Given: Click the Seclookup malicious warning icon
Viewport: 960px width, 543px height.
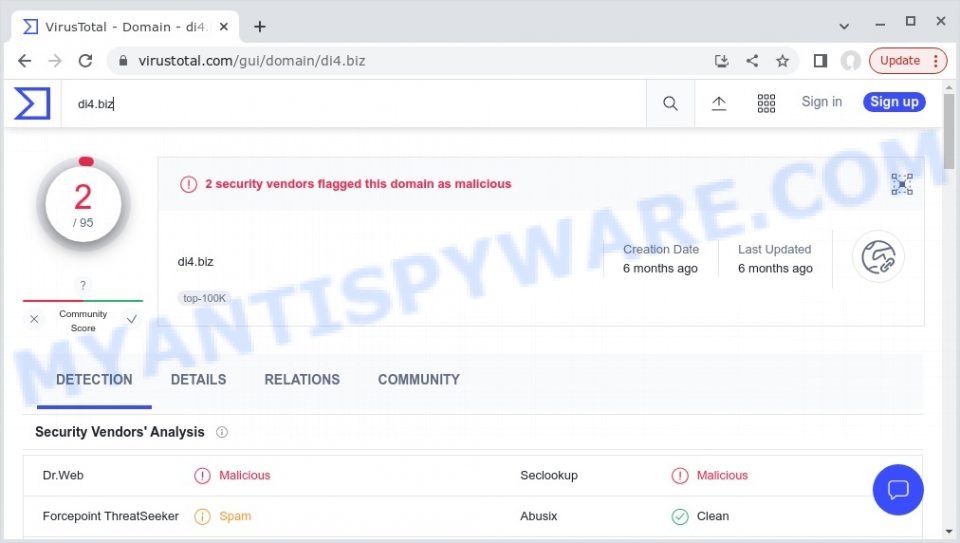Looking at the screenshot, I should pyautogui.click(x=680, y=476).
